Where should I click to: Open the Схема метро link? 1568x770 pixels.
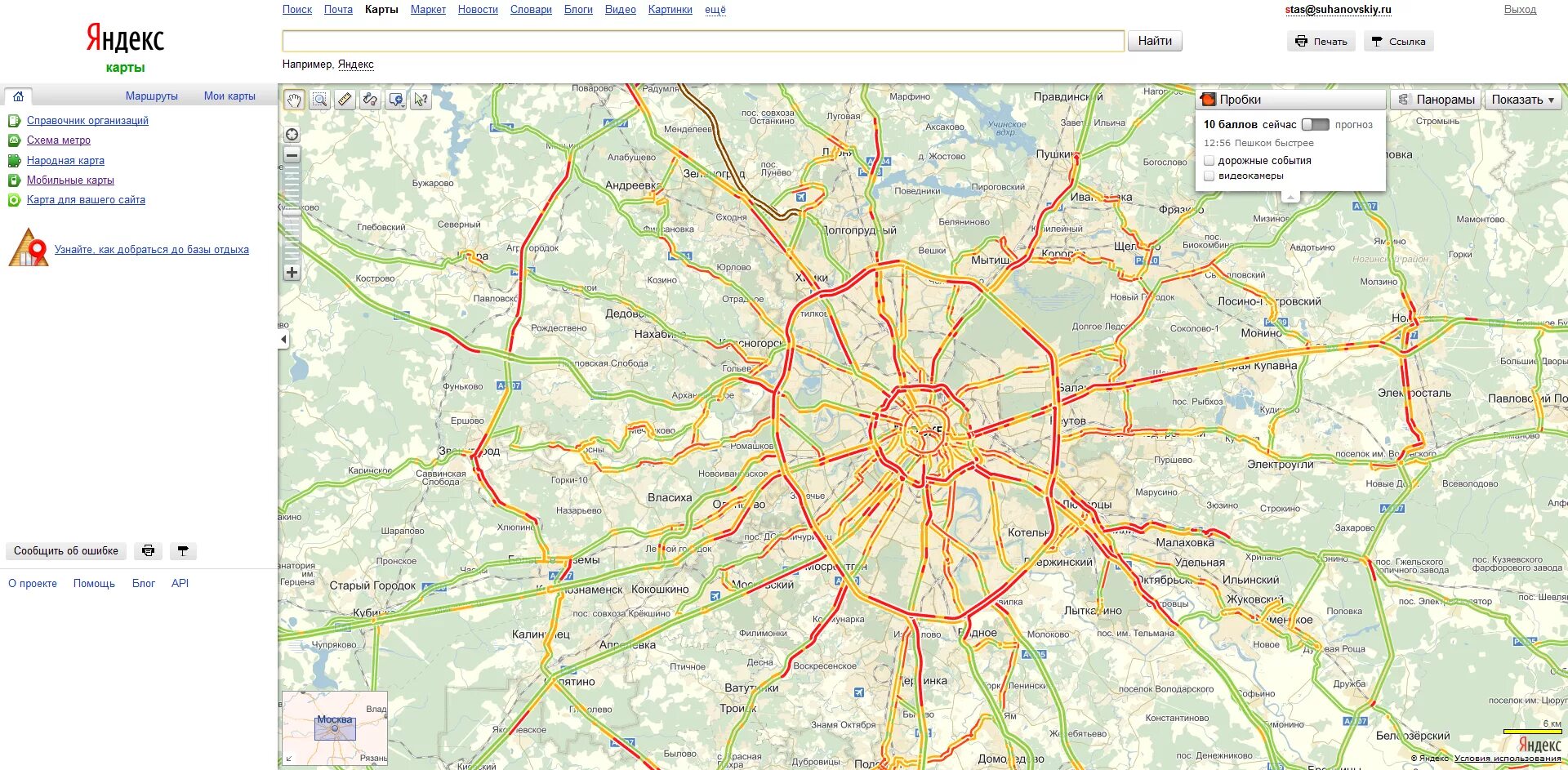pos(59,140)
